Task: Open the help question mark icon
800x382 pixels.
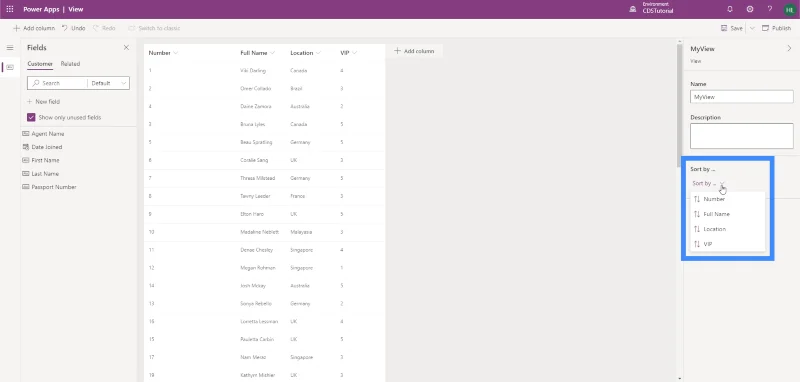Action: point(770,9)
